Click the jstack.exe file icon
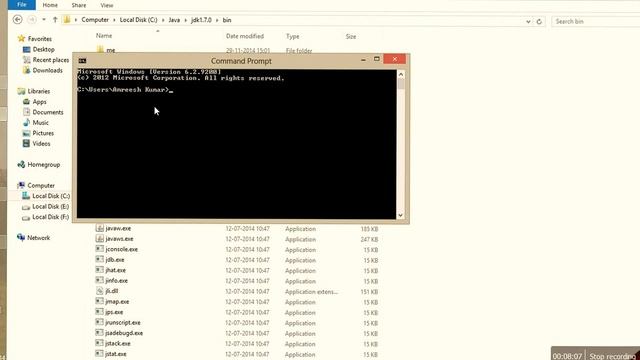The height and width of the screenshot is (360, 640). click(99, 343)
